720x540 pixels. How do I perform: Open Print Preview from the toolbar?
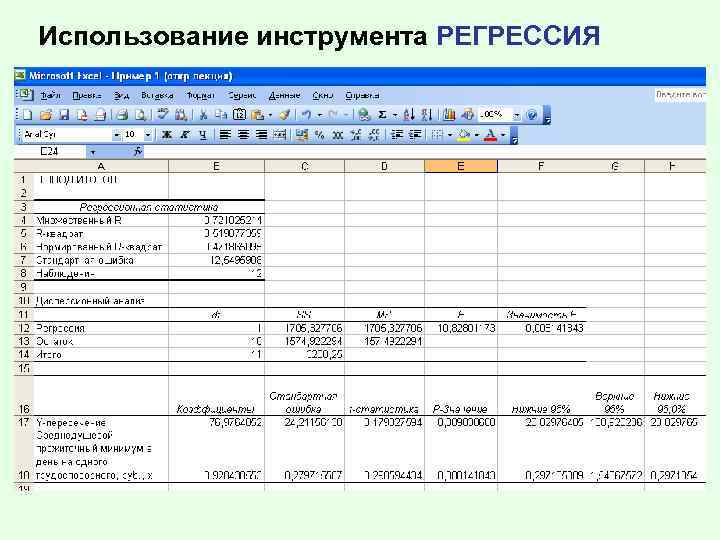[x=141, y=114]
